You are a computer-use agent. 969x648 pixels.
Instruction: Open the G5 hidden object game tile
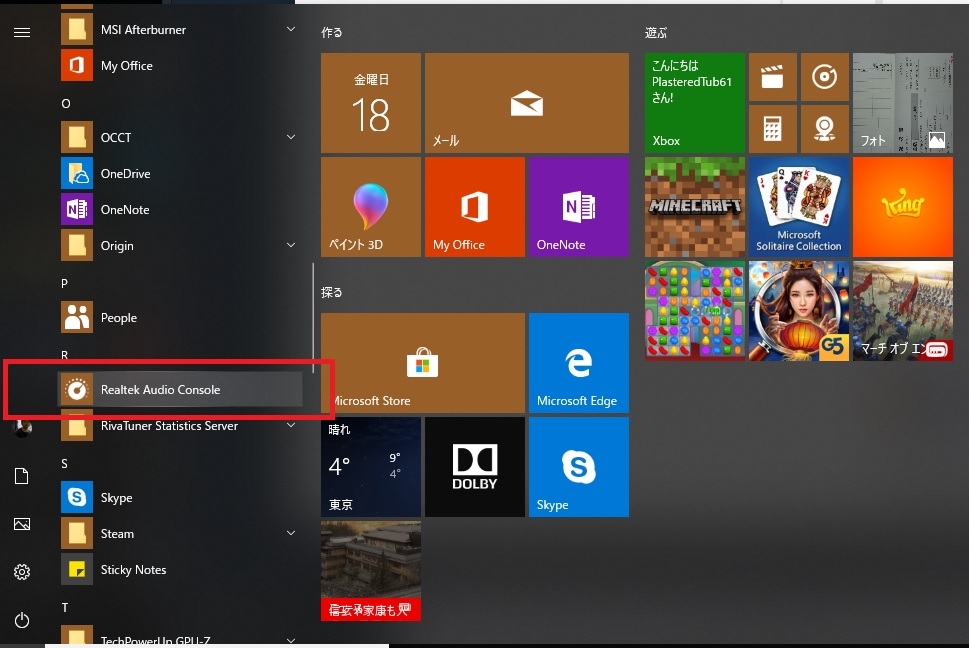pos(798,311)
